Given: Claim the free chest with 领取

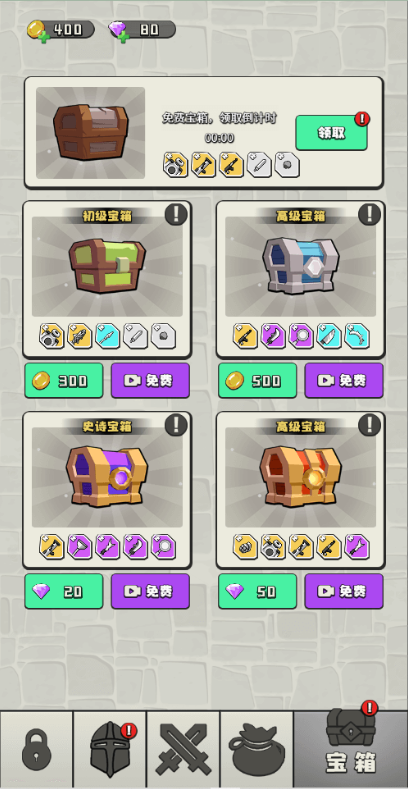Looking at the screenshot, I should pos(331,133).
